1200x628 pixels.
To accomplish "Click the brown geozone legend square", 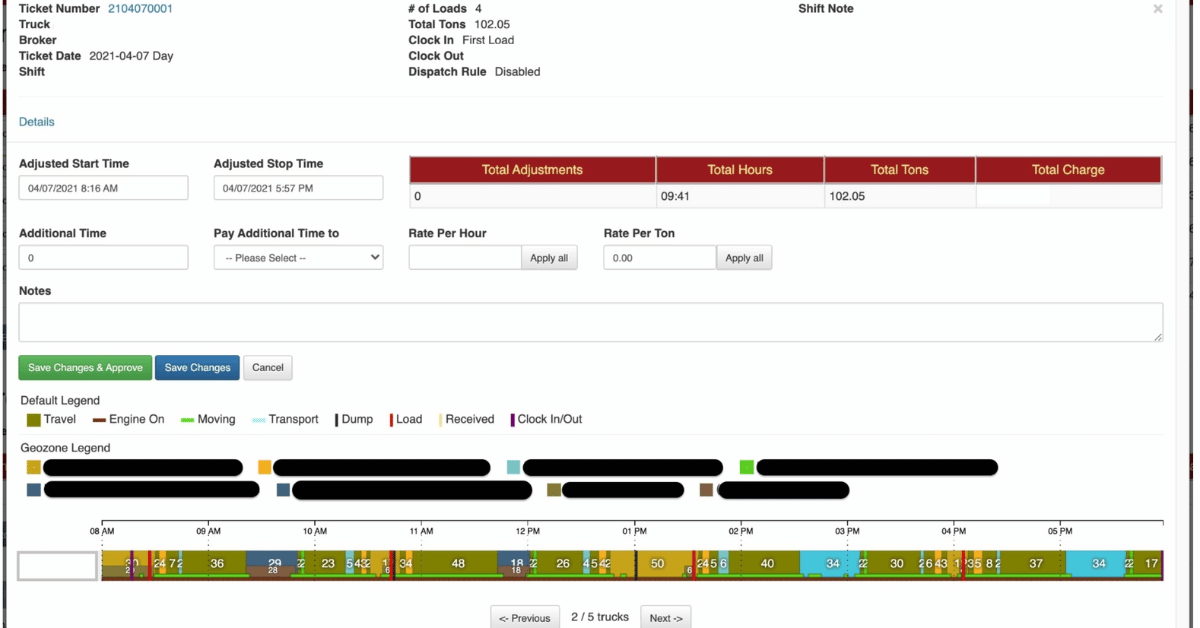I will coord(706,490).
